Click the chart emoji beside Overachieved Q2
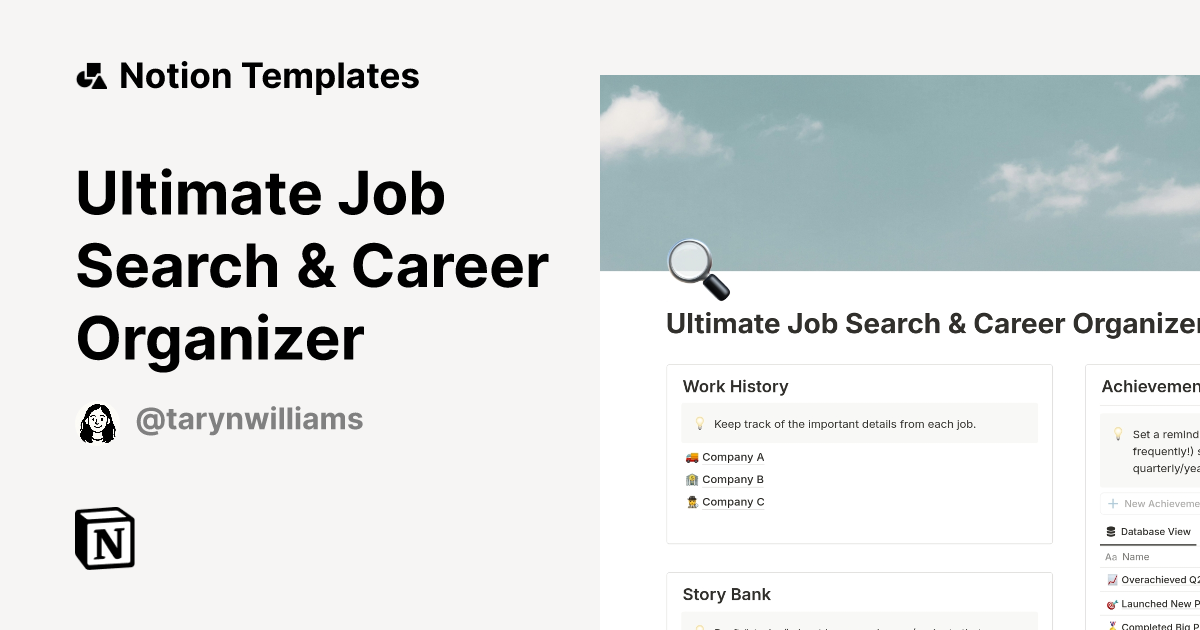Viewport: 1200px width, 630px height. pos(1112,580)
